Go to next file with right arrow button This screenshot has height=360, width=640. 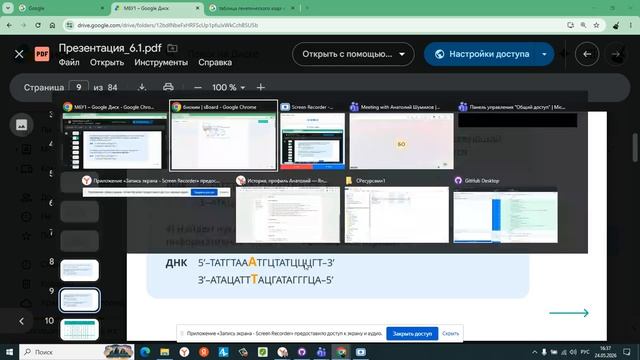pyautogui.click(x=616, y=54)
